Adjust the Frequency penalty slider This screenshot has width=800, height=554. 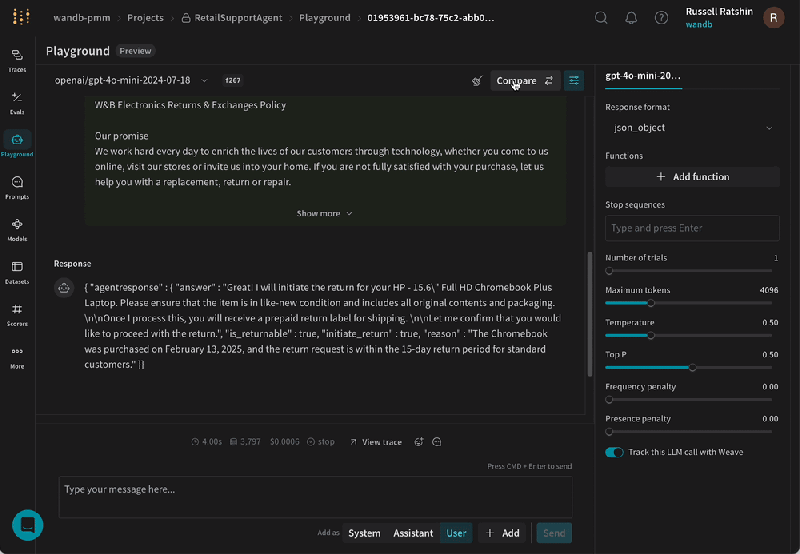click(x=688, y=399)
